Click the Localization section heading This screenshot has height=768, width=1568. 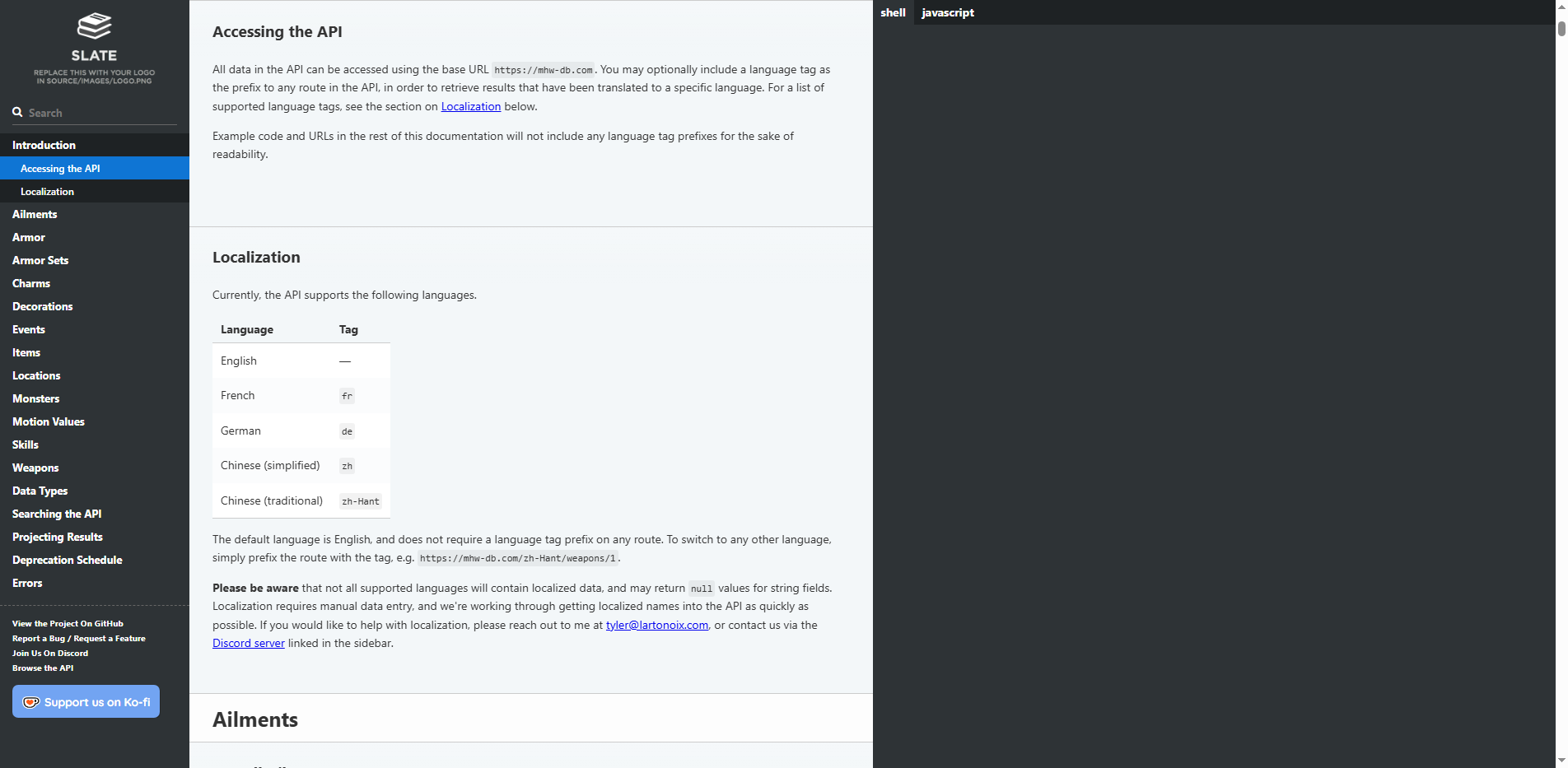tap(256, 257)
